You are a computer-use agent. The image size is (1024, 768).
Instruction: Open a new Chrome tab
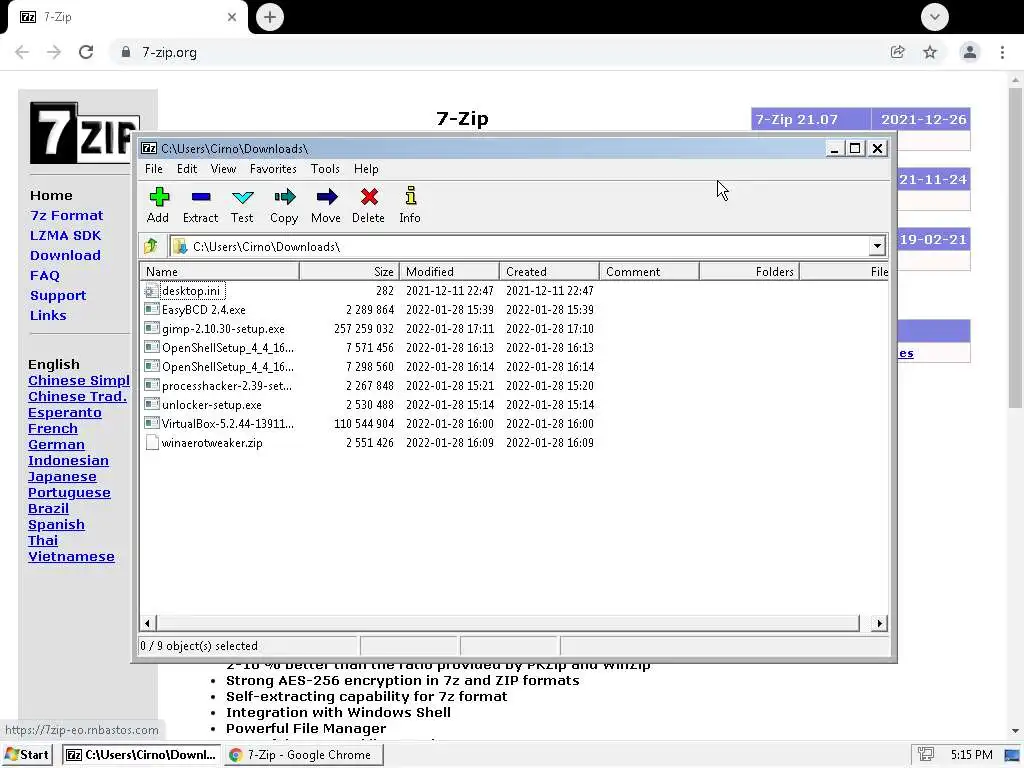270,17
